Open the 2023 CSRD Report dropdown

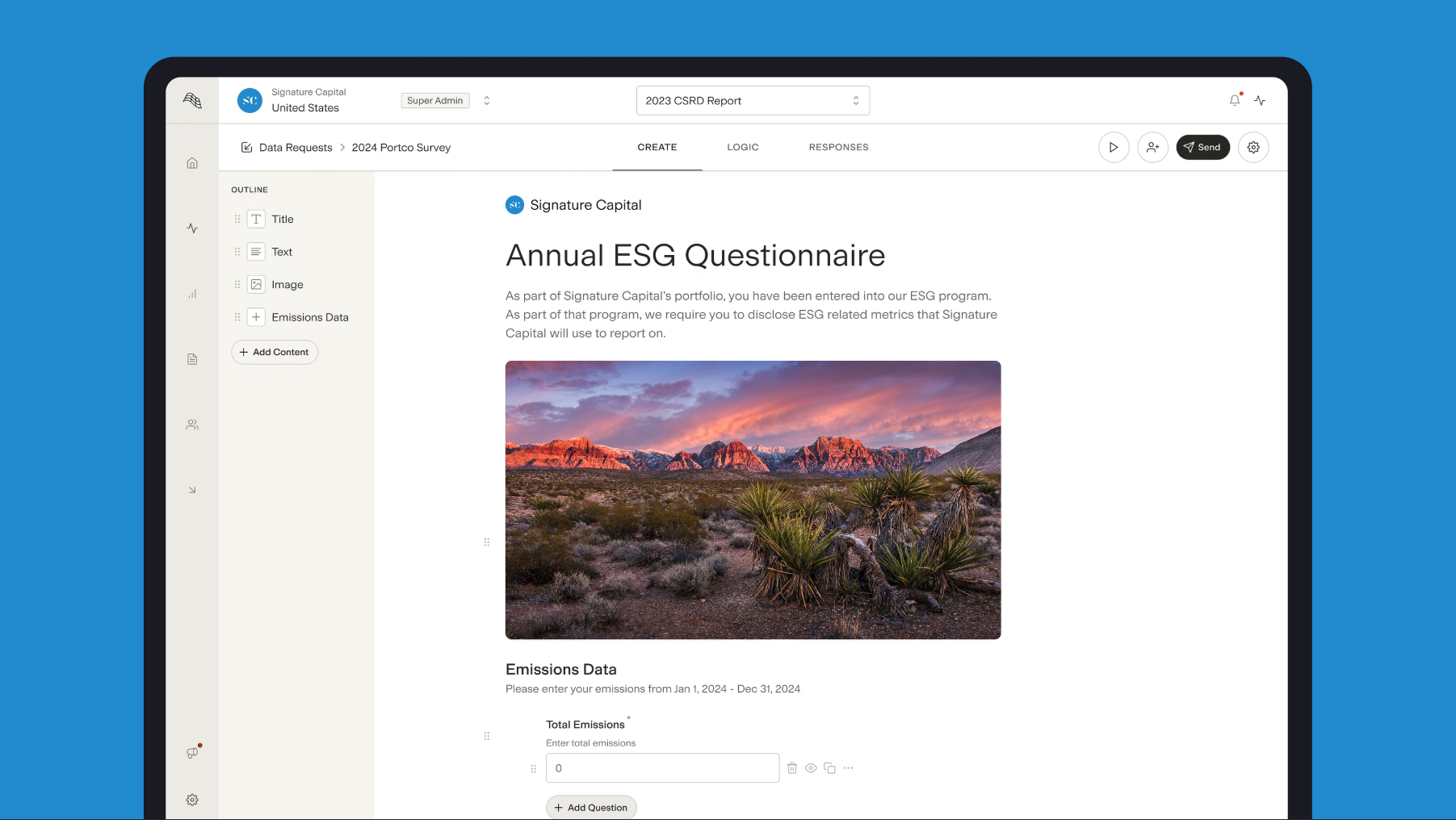point(753,100)
